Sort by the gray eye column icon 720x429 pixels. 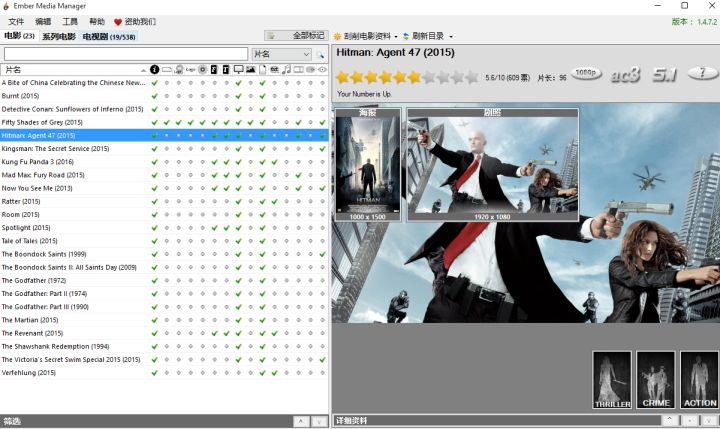tap(310, 69)
